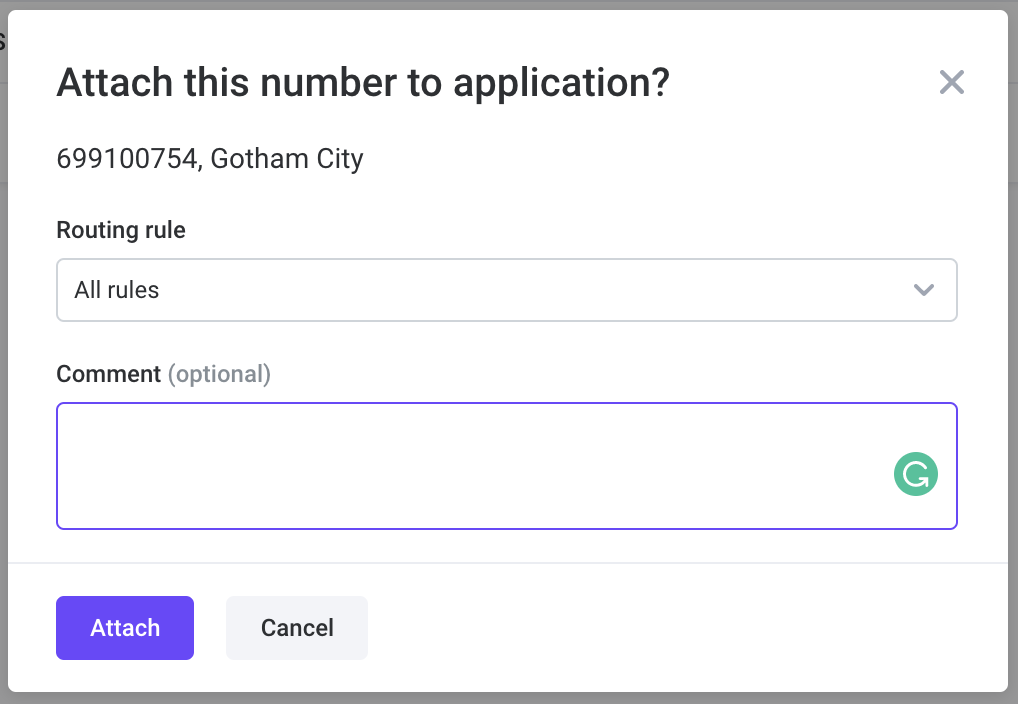Confirm with the purple Attach button
Screen dimensions: 1018x704
point(125,628)
